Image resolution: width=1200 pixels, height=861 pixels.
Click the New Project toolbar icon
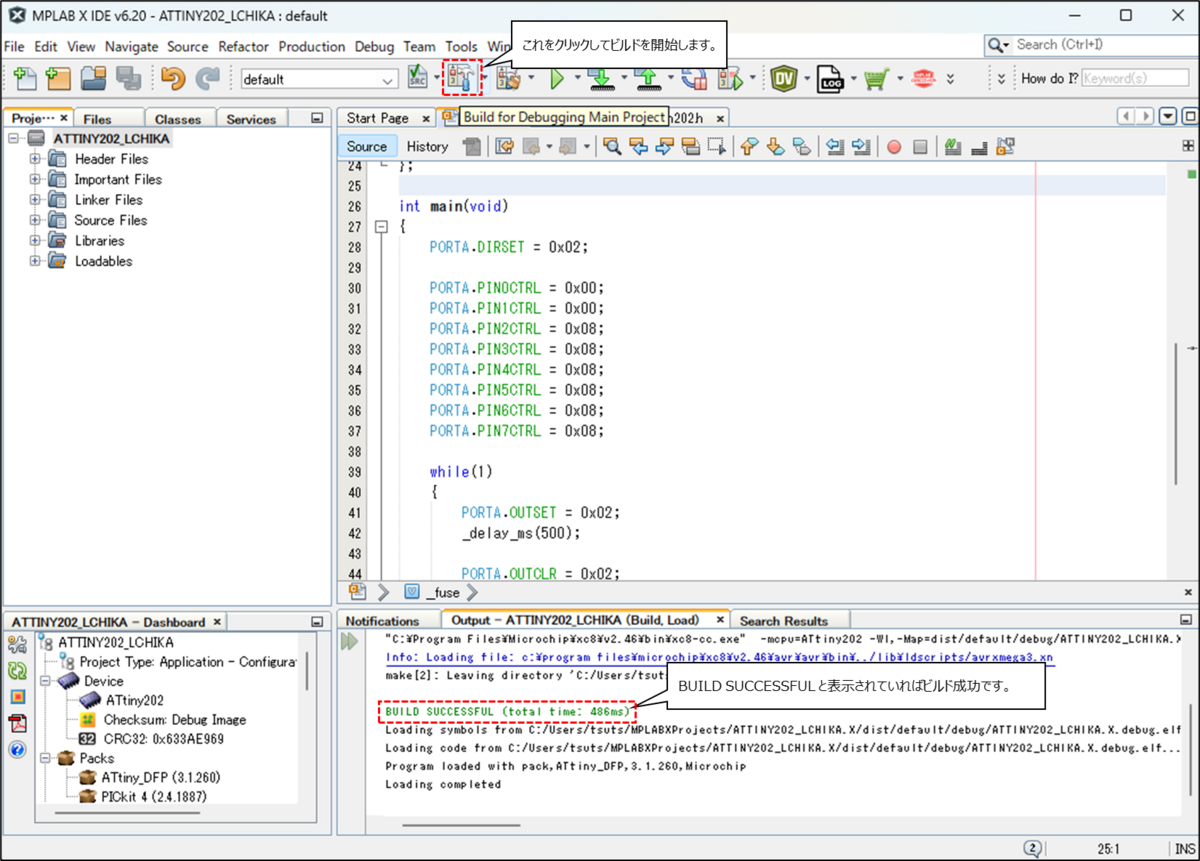pyautogui.click(x=59, y=78)
